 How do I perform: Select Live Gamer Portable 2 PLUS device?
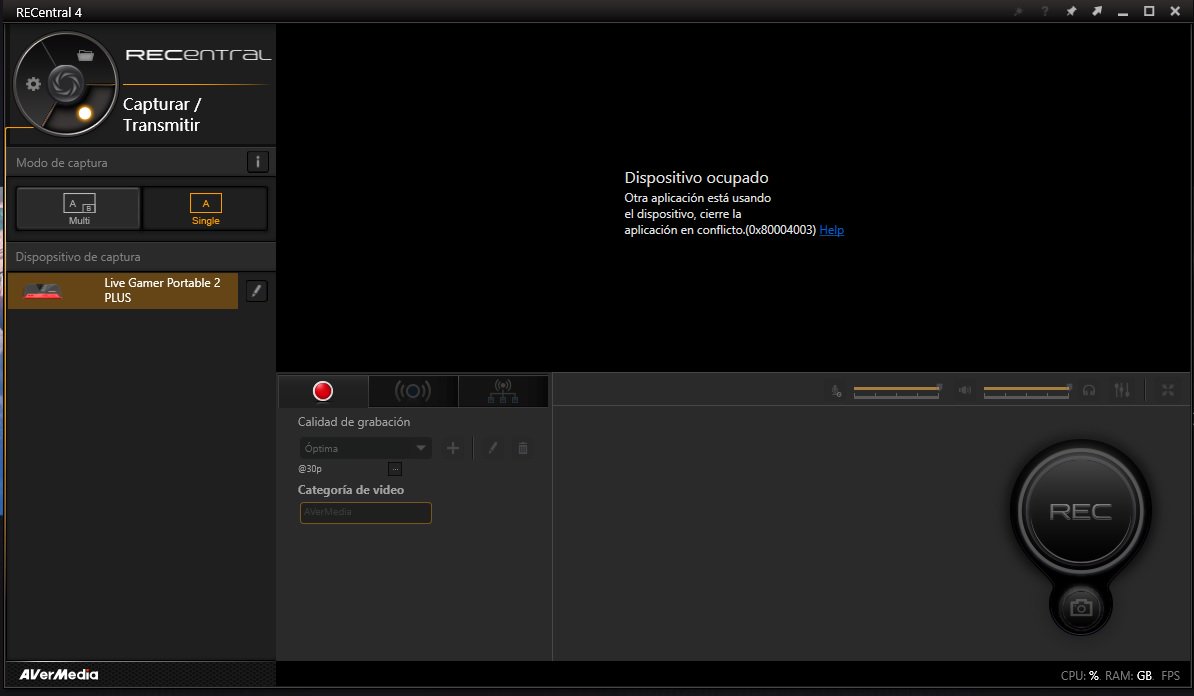123,290
